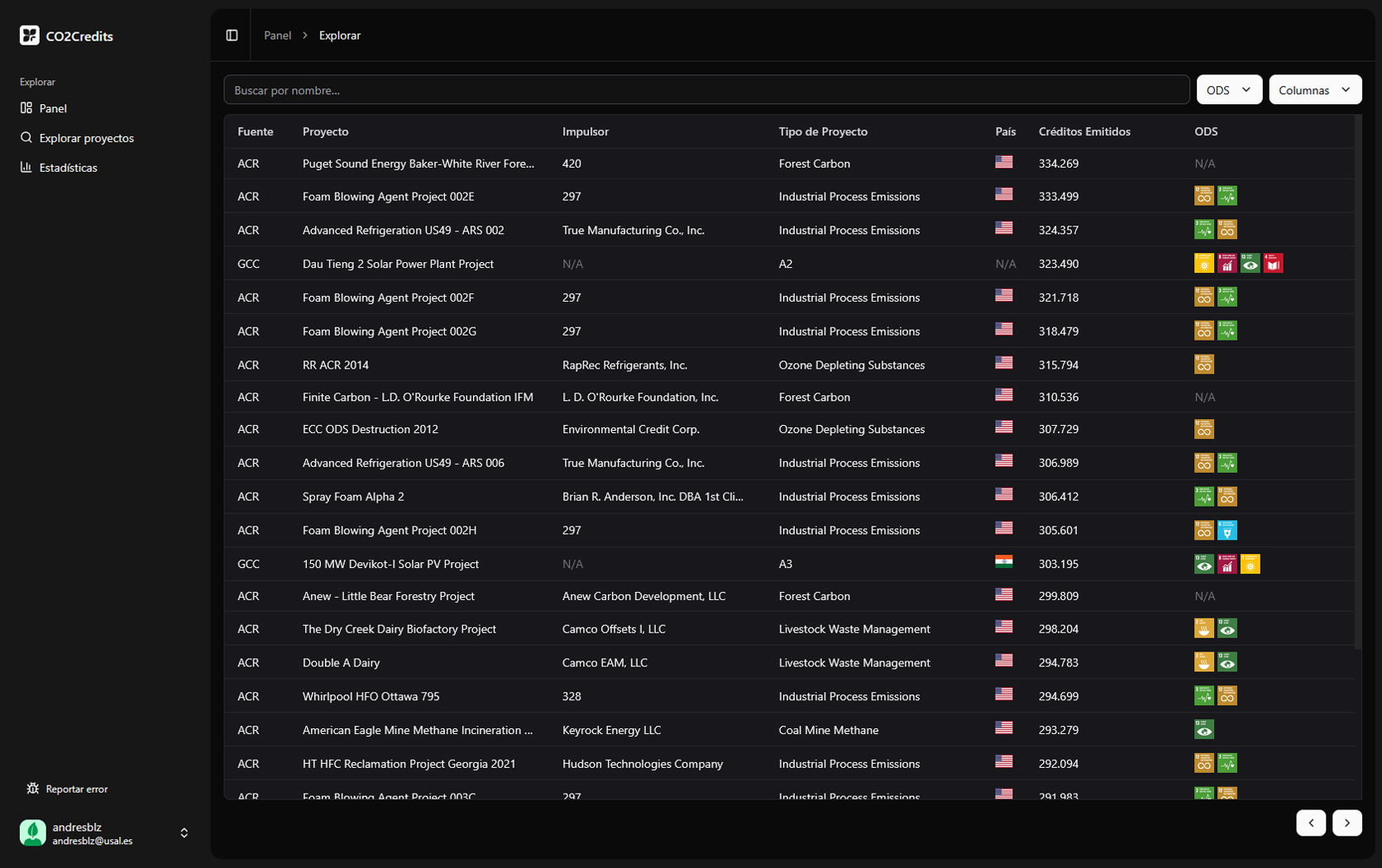Click SDG 3 icon in HT HFC Reclamation row
This screenshot has width=1382, height=868.
[1227, 764]
